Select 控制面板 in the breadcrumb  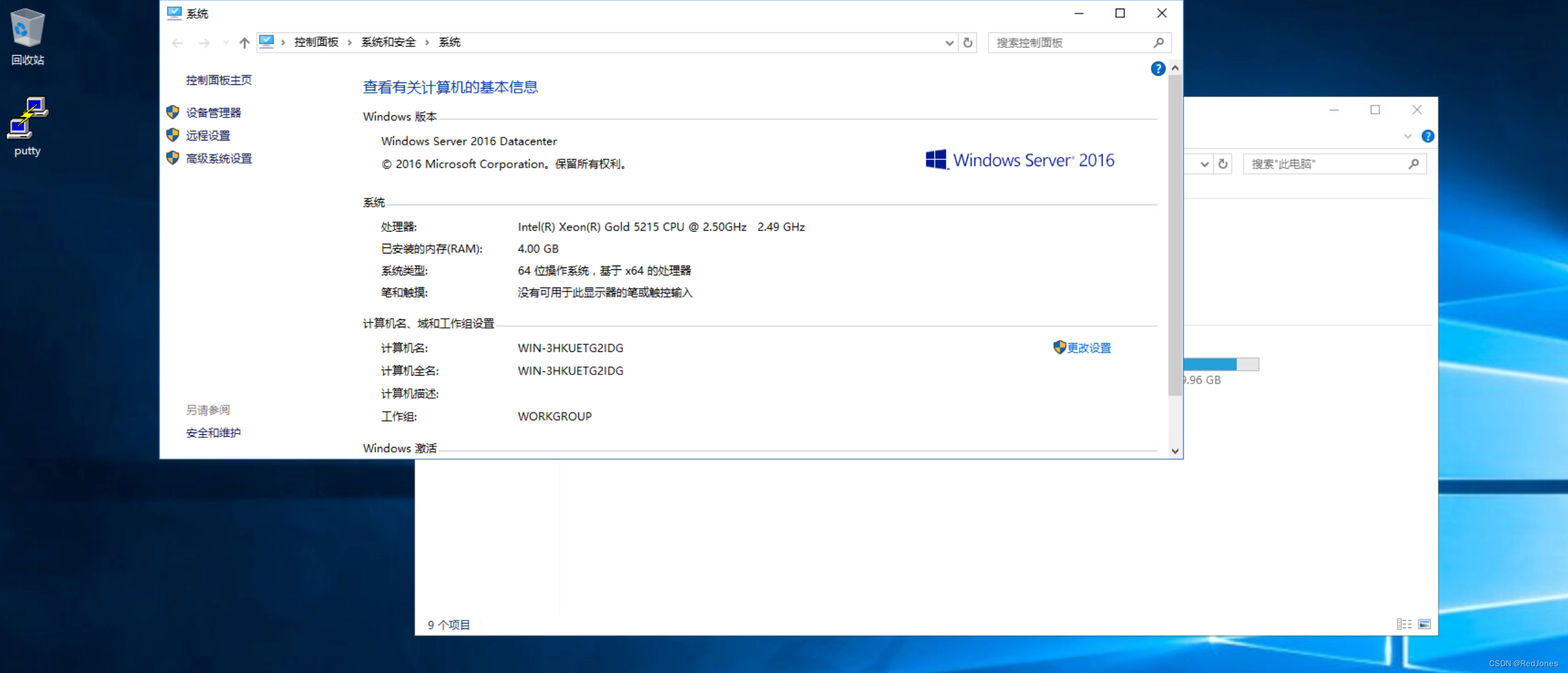click(x=316, y=42)
